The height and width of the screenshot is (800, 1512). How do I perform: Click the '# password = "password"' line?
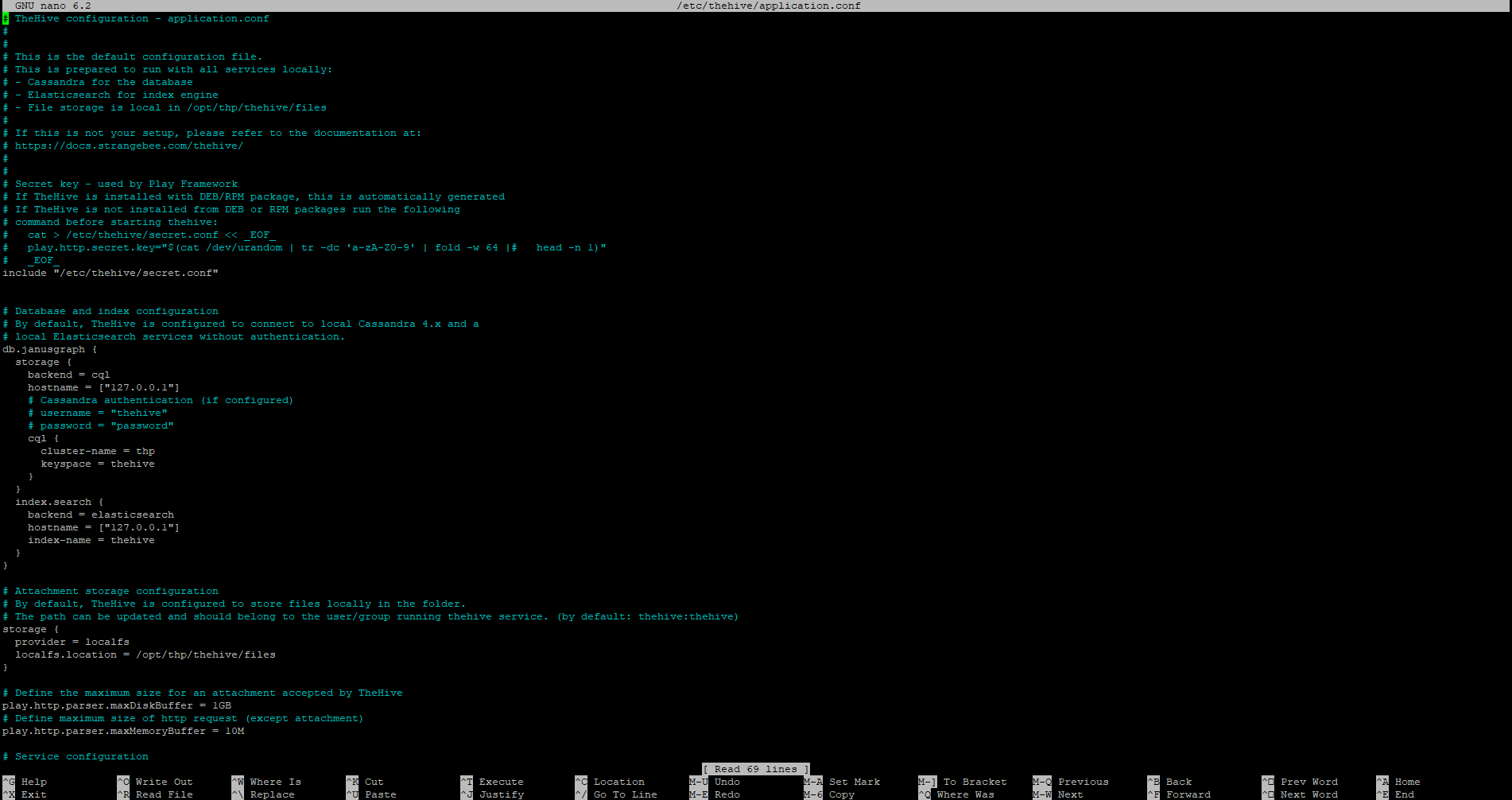coord(101,425)
